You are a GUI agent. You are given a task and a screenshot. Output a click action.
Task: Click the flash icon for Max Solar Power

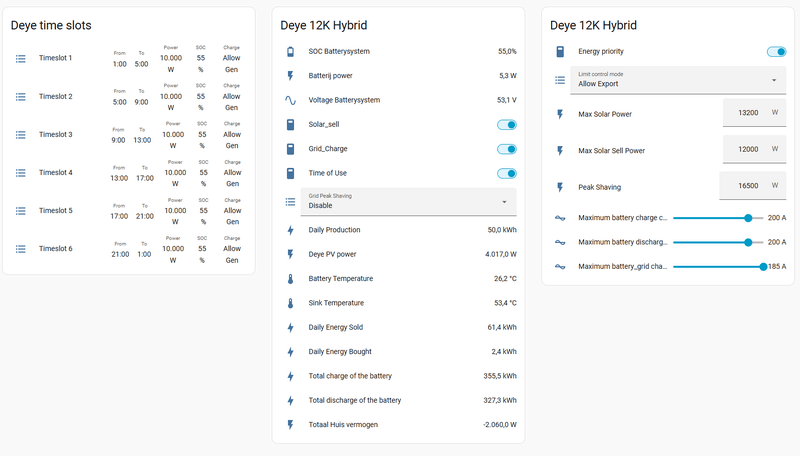pyautogui.click(x=560, y=114)
